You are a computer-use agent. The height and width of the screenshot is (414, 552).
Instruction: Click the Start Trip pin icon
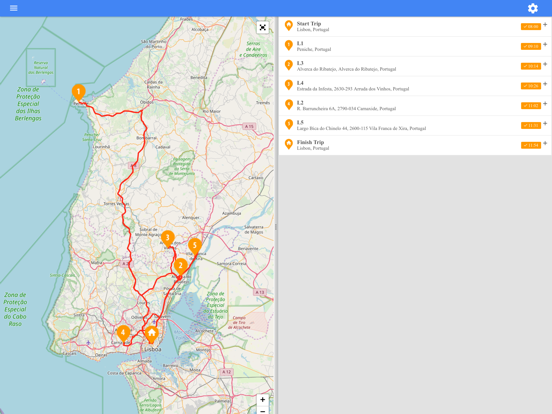click(289, 26)
